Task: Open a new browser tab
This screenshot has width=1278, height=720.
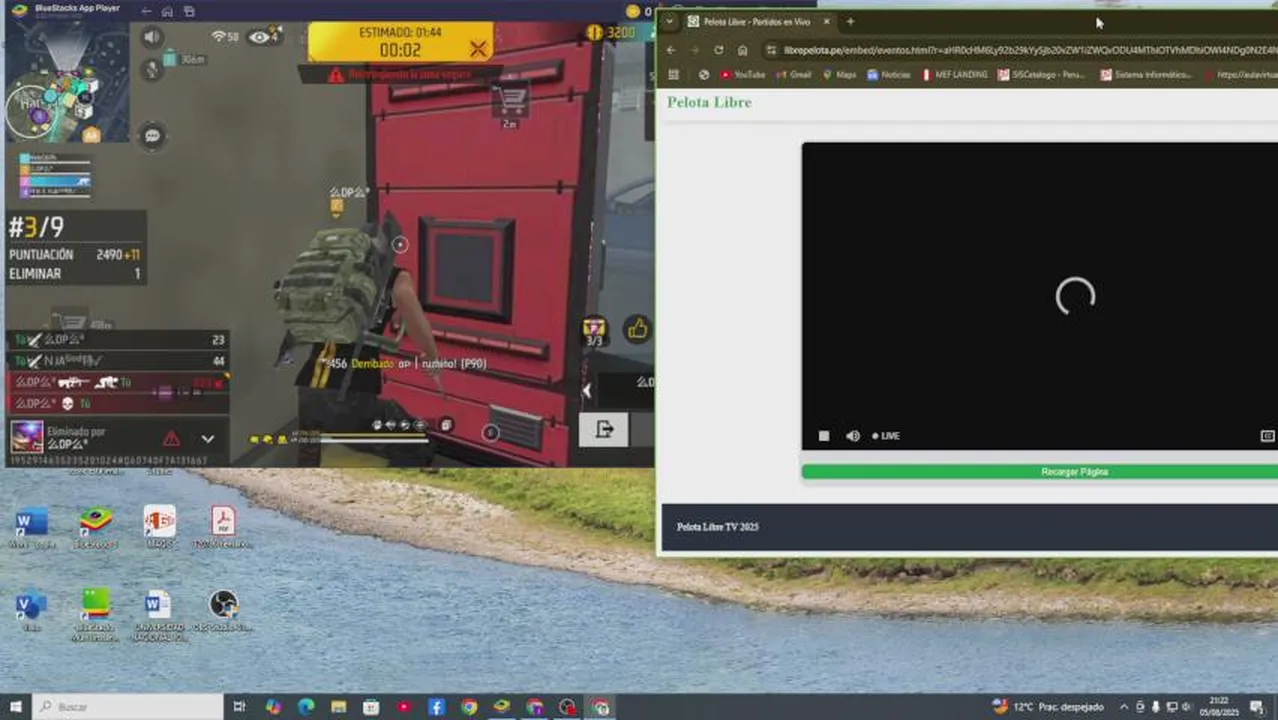Action: (850, 21)
